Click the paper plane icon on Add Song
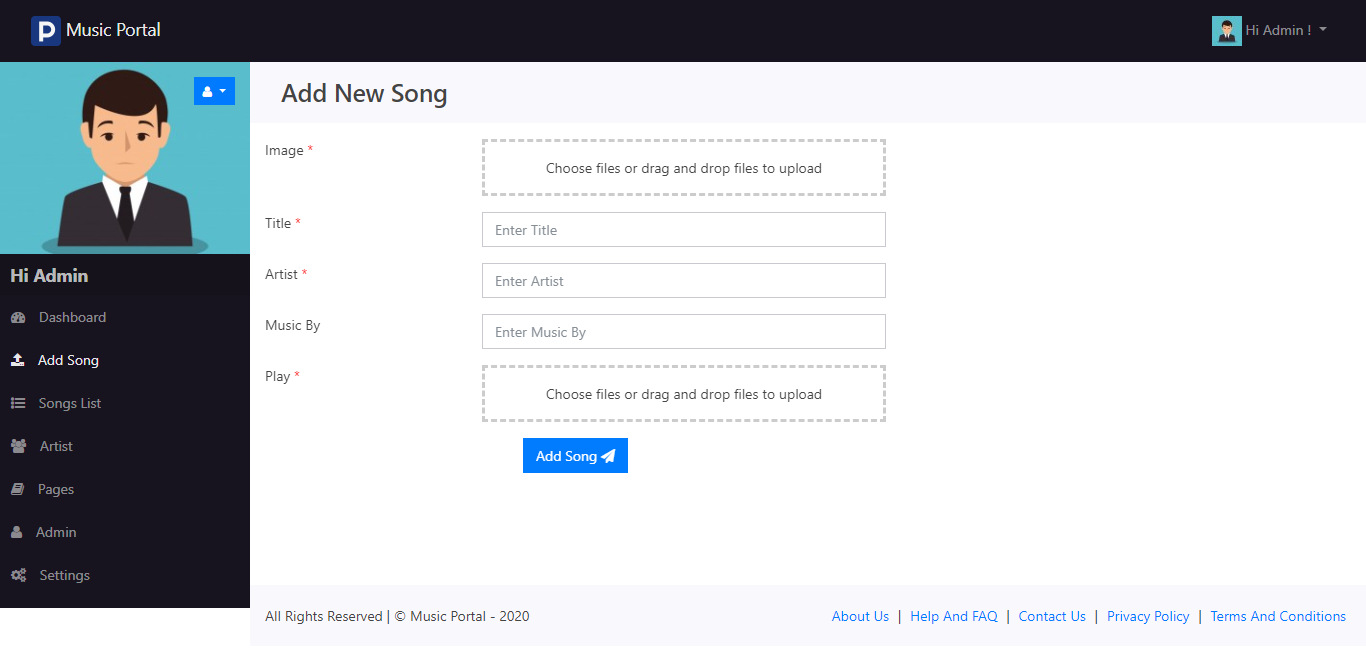 tap(608, 455)
